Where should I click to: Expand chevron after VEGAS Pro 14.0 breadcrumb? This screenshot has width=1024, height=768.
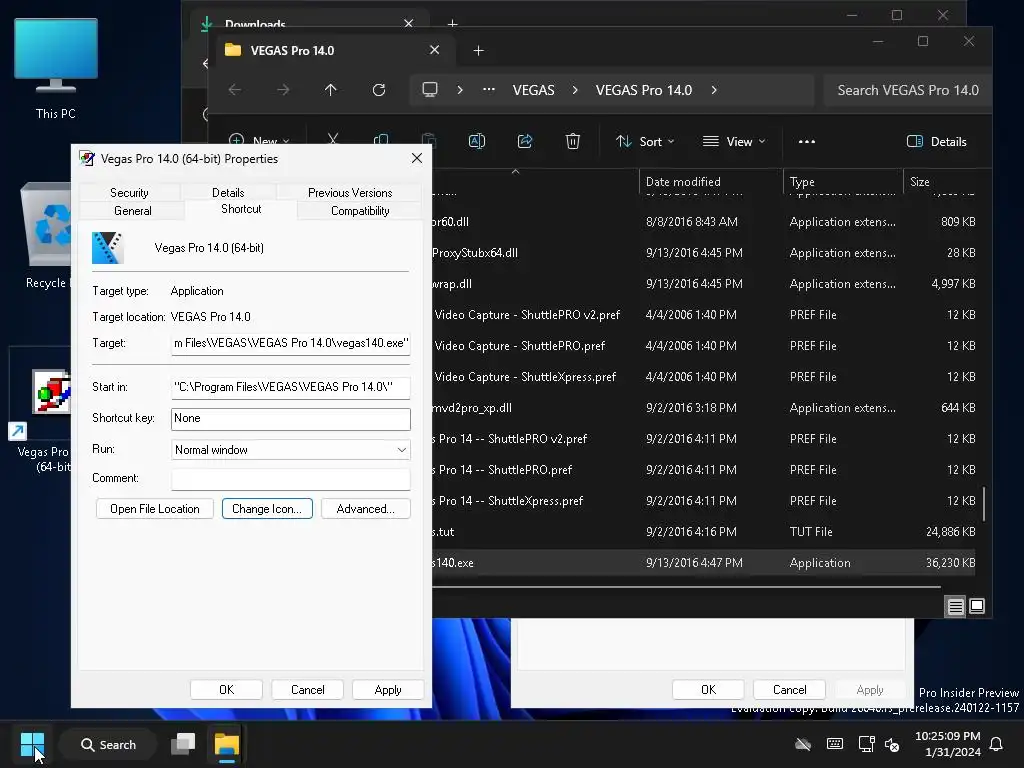714,90
